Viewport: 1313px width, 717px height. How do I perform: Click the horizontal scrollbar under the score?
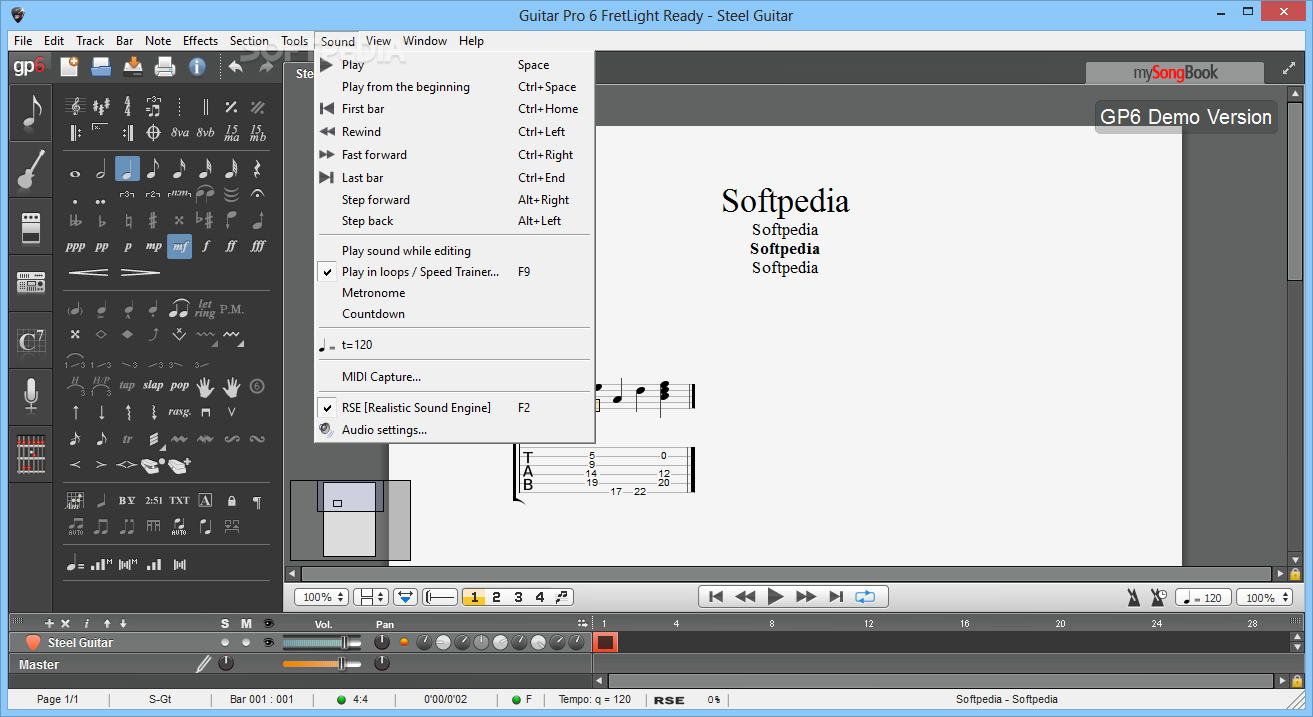pyautogui.click(x=786, y=574)
